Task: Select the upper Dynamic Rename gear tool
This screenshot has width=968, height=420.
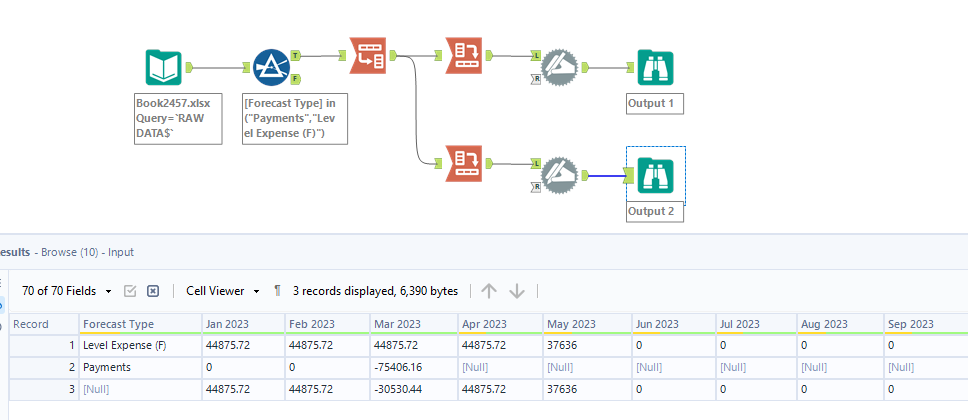Action: 557,67
